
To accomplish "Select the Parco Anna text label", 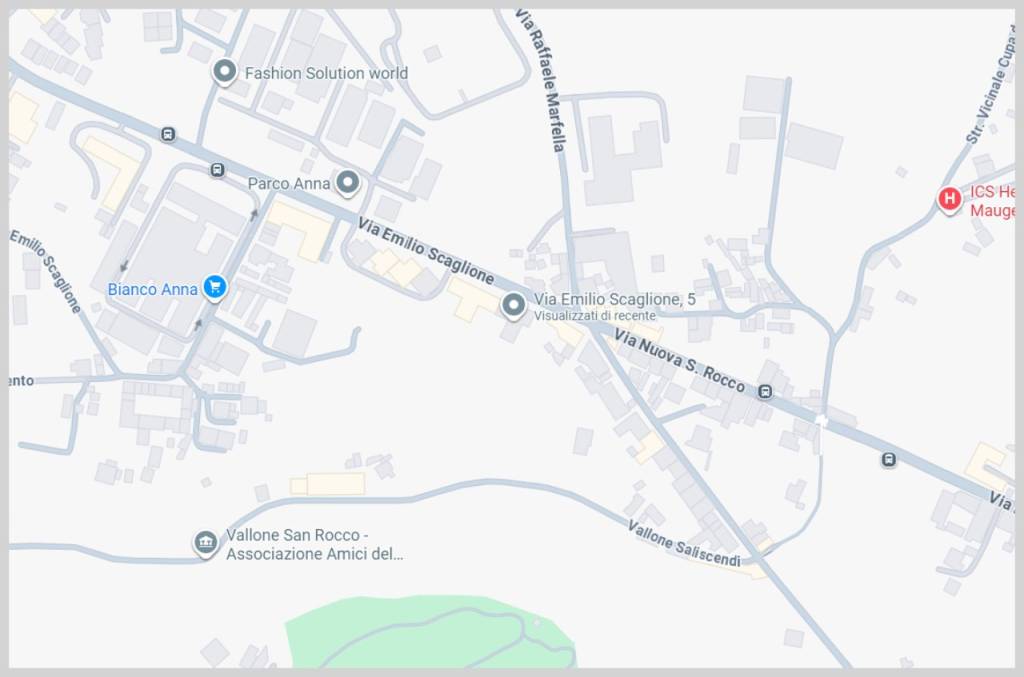I will pos(289,184).
